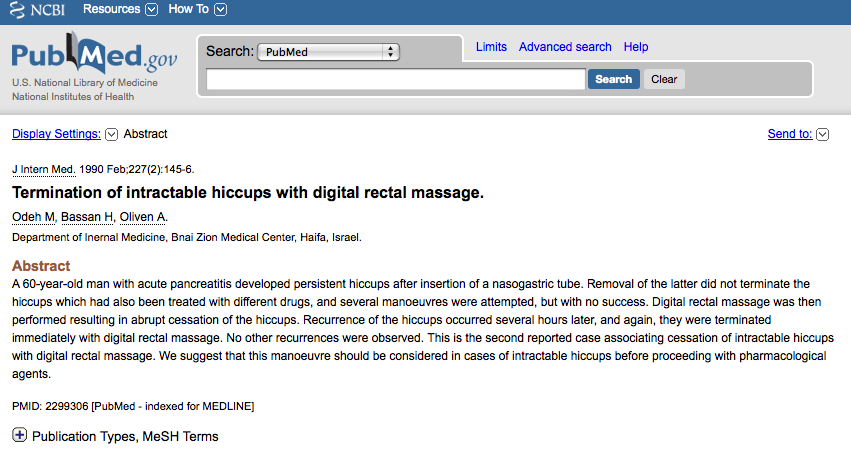Open the Search database PubMed dropdown
851x461 pixels.
(x=328, y=52)
